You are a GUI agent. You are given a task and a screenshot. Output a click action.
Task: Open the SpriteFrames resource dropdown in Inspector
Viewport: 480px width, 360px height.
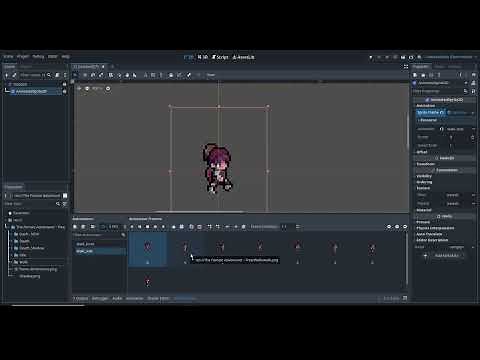coord(473,113)
